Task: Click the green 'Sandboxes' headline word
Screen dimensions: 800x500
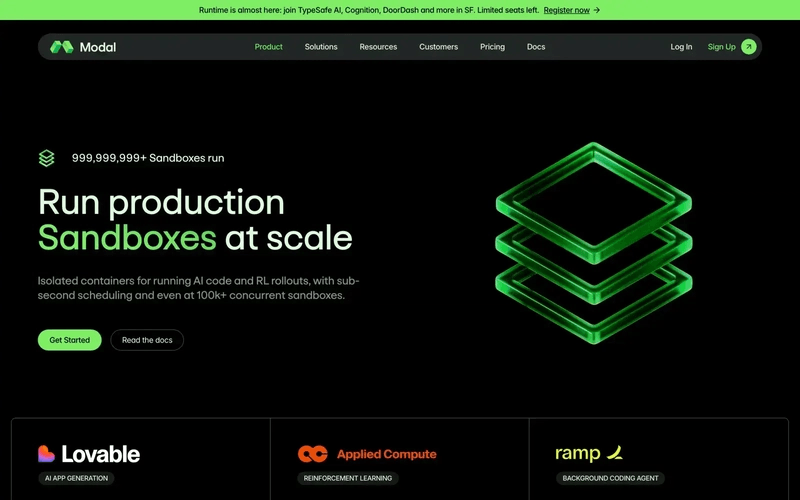Action: (128, 238)
